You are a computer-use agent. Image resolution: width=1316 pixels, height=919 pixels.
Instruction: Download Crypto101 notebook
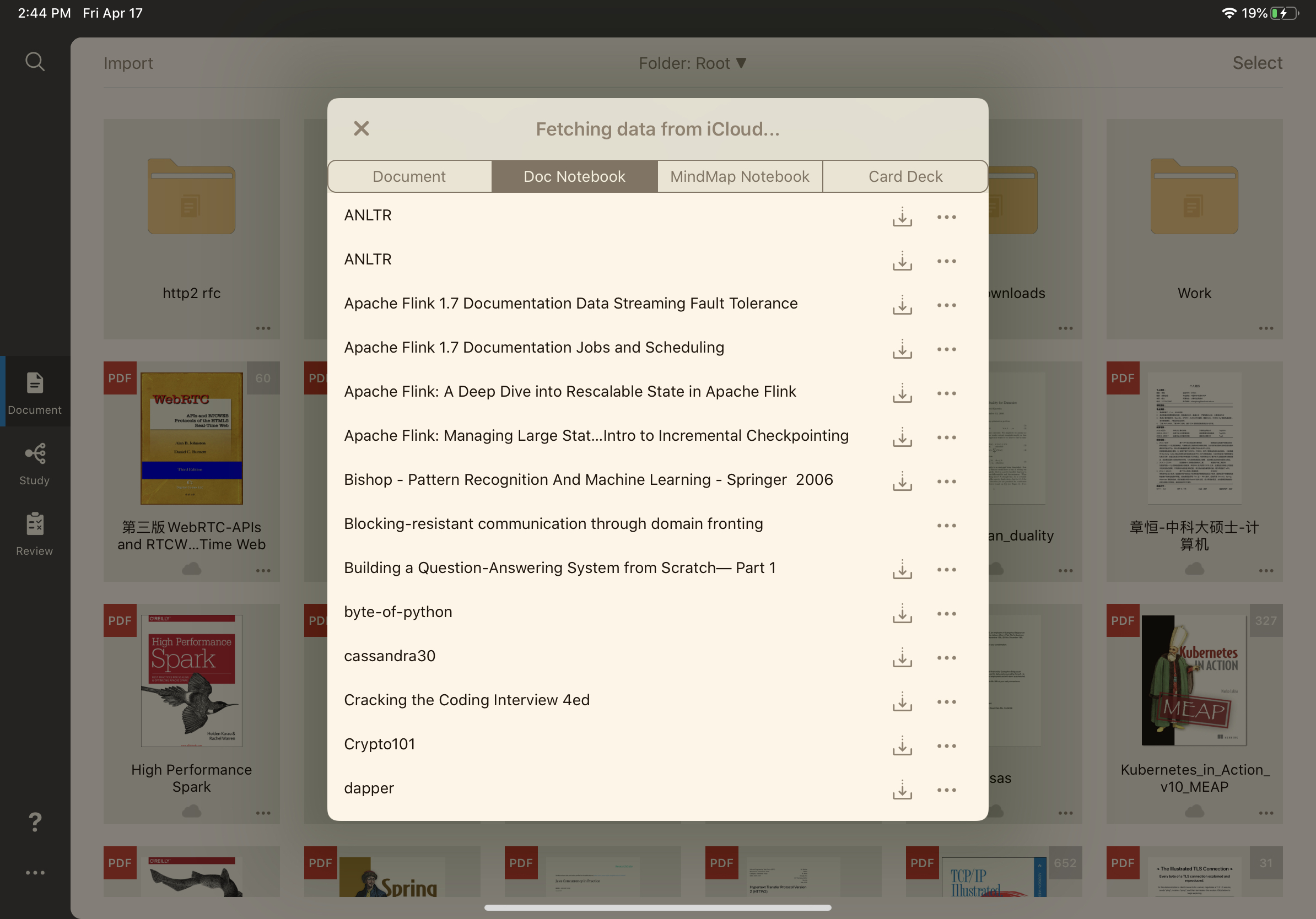(x=902, y=746)
